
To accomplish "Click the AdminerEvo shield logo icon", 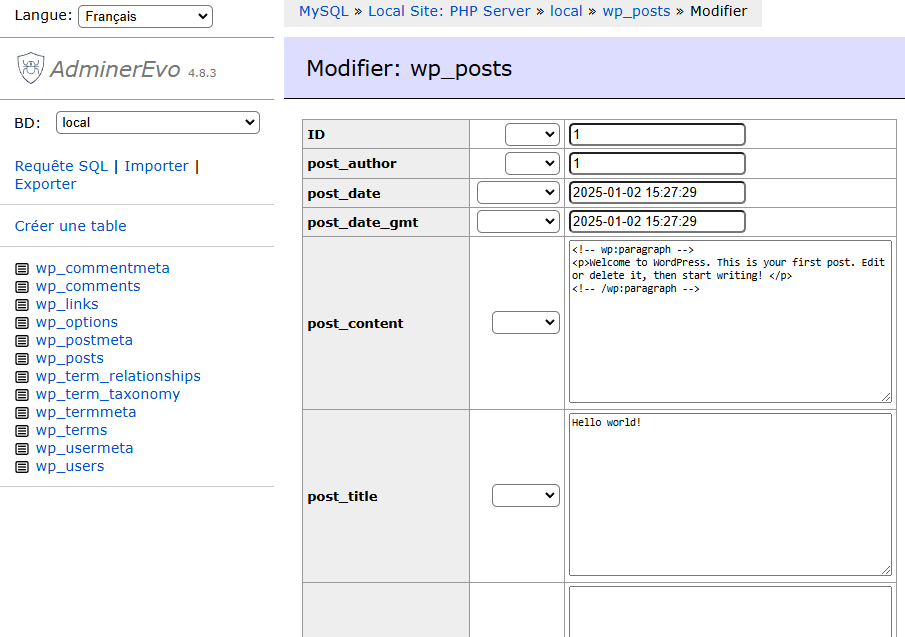I will [30, 68].
